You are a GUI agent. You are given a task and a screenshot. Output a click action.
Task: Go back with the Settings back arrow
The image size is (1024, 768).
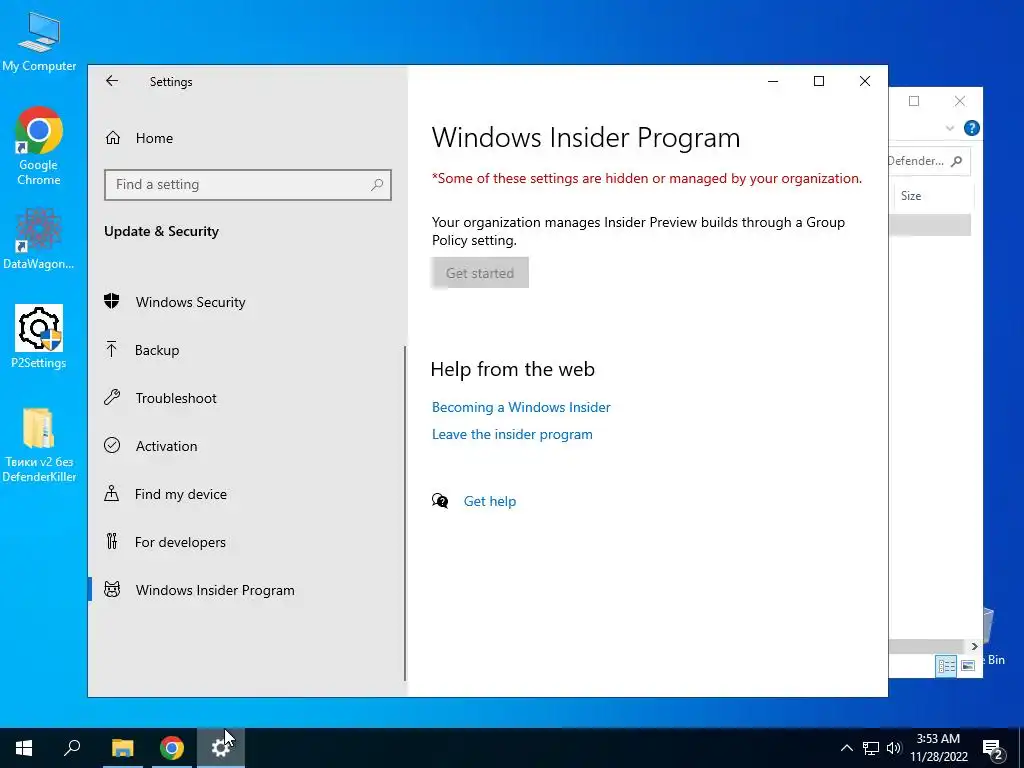(x=112, y=81)
